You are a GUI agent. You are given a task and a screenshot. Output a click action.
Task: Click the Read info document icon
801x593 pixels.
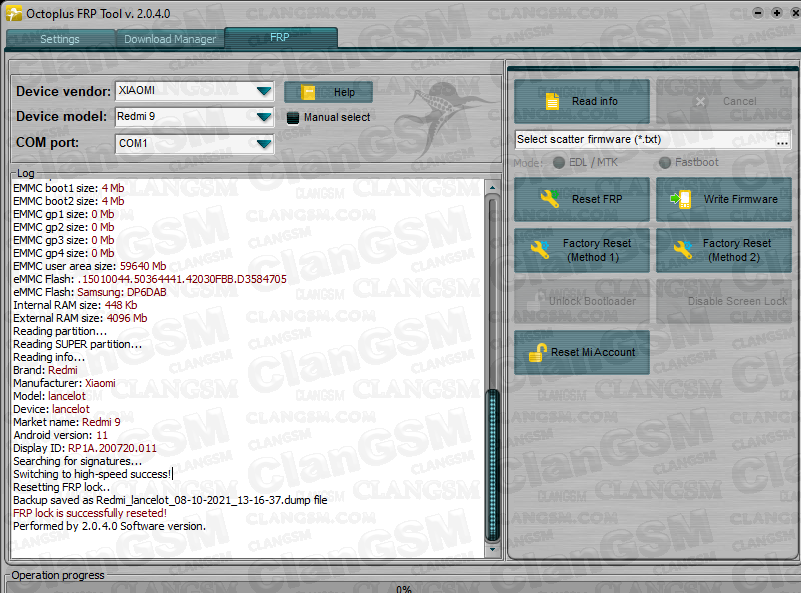(x=552, y=102)
